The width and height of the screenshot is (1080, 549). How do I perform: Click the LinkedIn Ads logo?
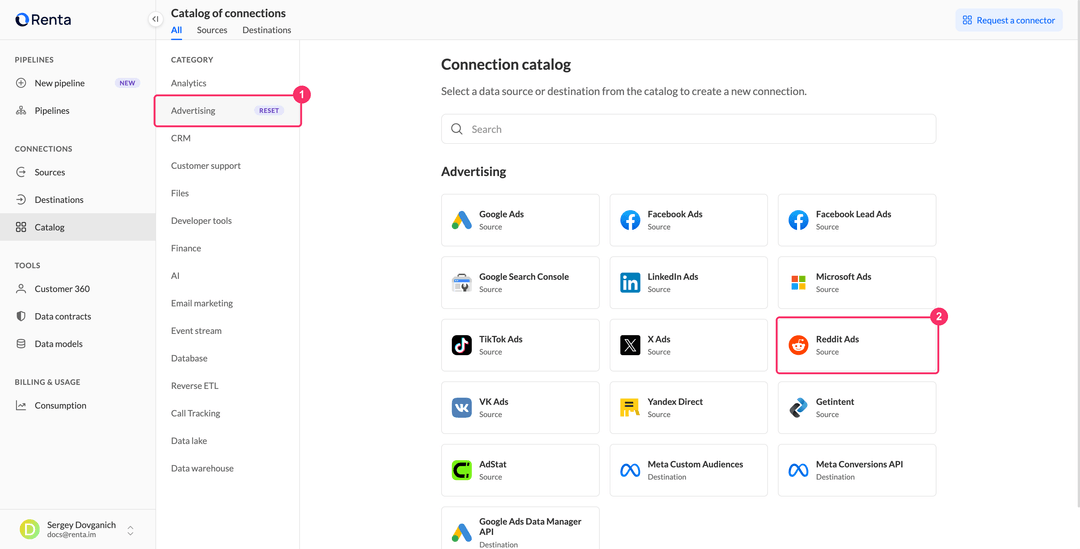coord(630,282)
